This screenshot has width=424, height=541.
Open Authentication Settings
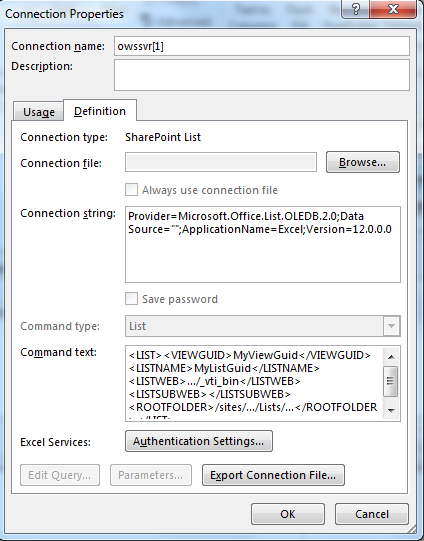[x=199, y=441]
